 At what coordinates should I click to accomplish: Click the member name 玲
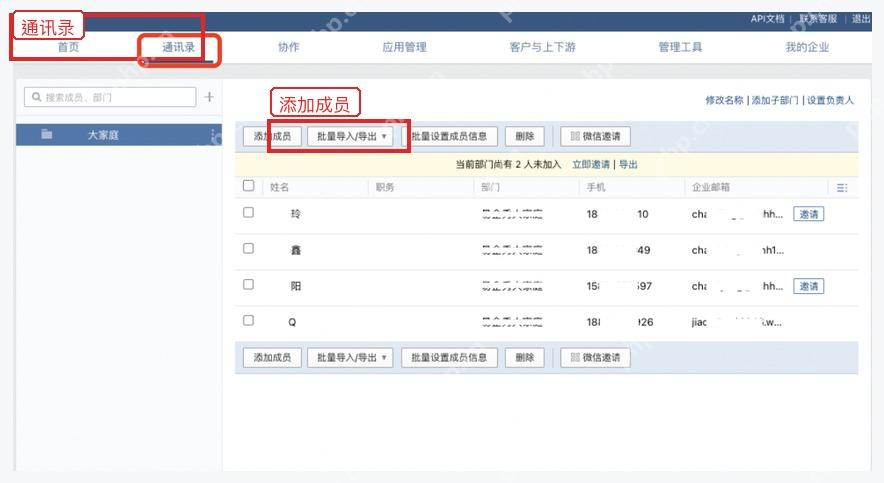click(x=295, y=214)
